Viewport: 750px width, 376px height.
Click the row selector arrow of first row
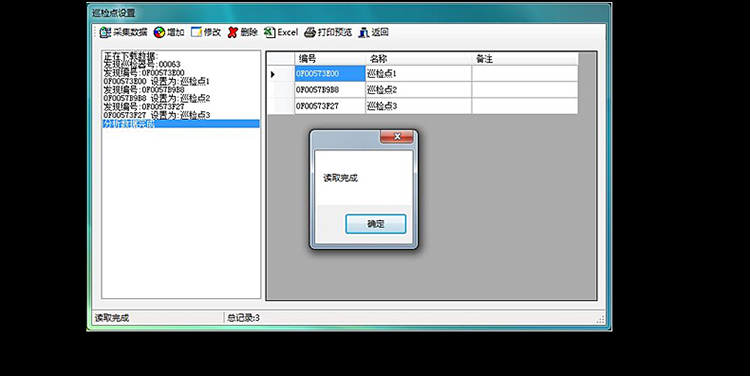click(x=280, y=74)
